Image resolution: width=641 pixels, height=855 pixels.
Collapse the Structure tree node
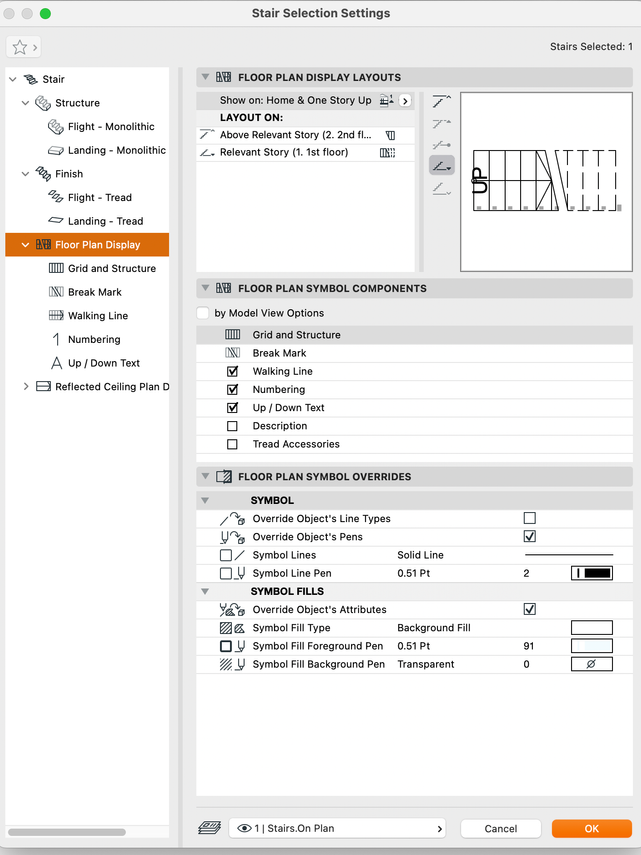point(25,103)
